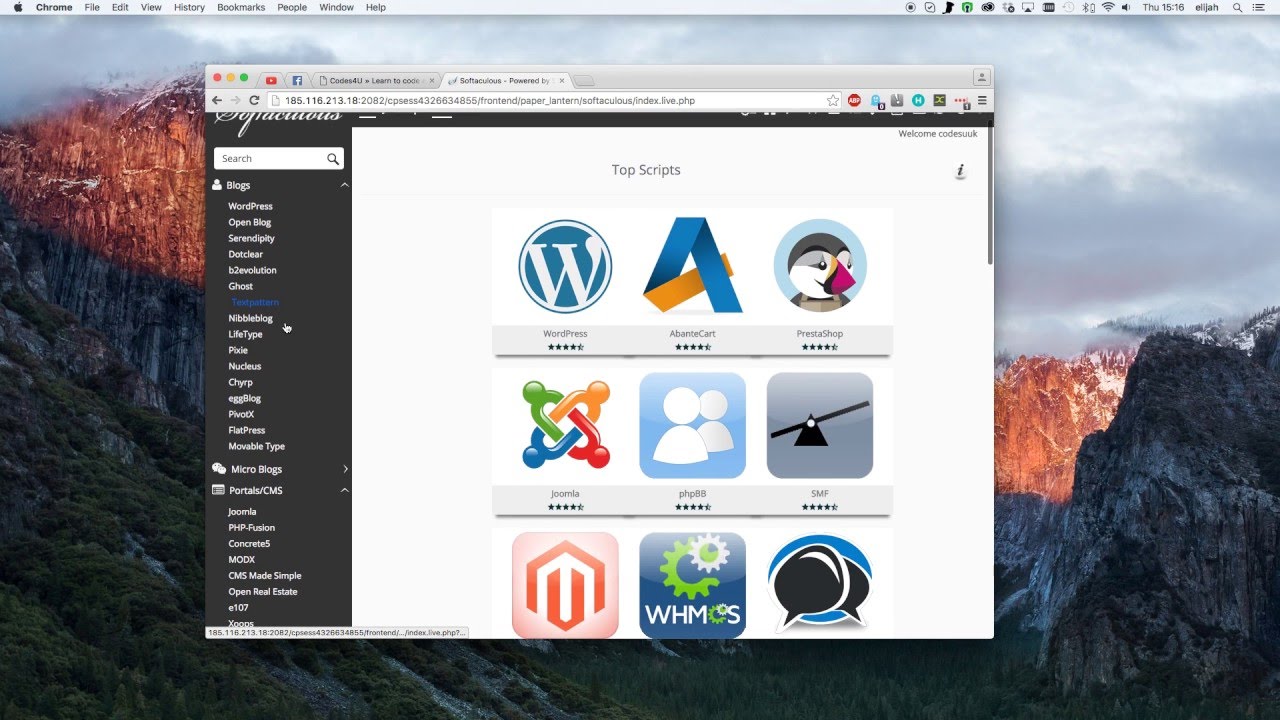
Task: Select the SMF seesaw icon
Action: coord(820,426)
